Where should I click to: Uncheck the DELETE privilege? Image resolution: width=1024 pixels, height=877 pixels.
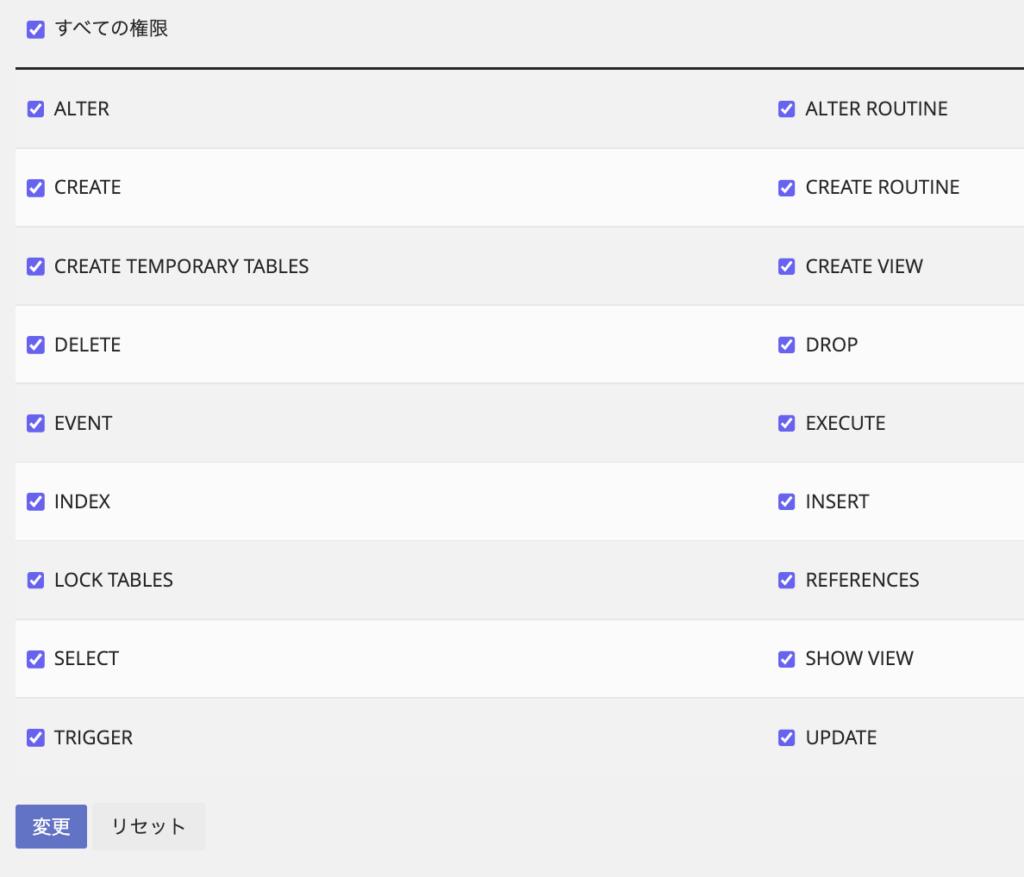pos(36,345)
